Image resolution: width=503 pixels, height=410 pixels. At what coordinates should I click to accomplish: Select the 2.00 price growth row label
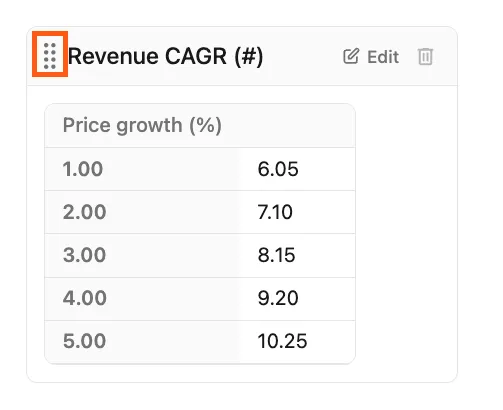click(x=84, y=212)
